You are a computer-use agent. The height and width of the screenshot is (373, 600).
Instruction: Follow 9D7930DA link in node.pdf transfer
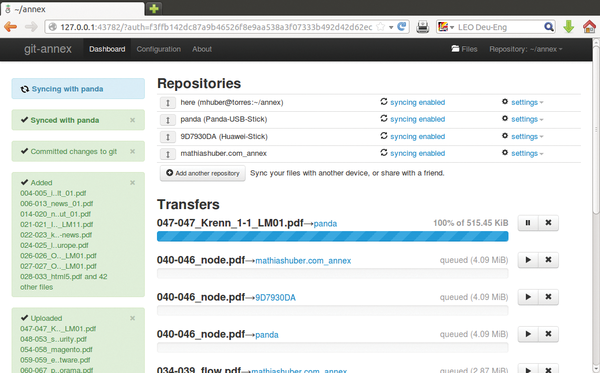(x=276, y=298)
